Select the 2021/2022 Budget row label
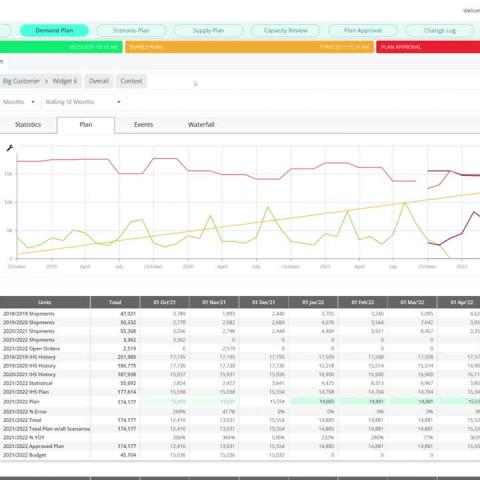This screenshot has height=480, width=480. coord(24,455)
